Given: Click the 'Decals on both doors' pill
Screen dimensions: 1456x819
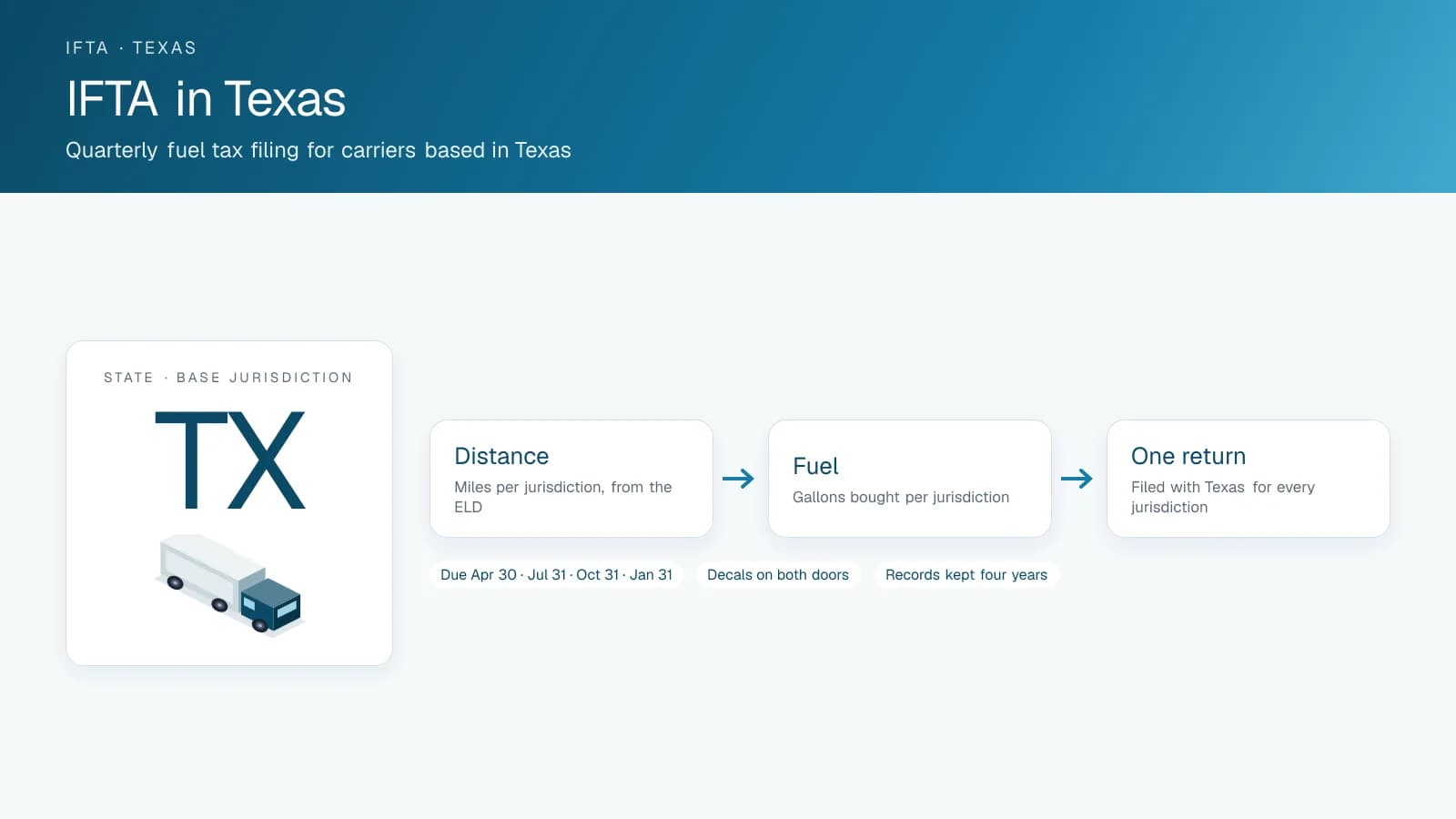Looking at the screenshot, I should click(778, 575).
